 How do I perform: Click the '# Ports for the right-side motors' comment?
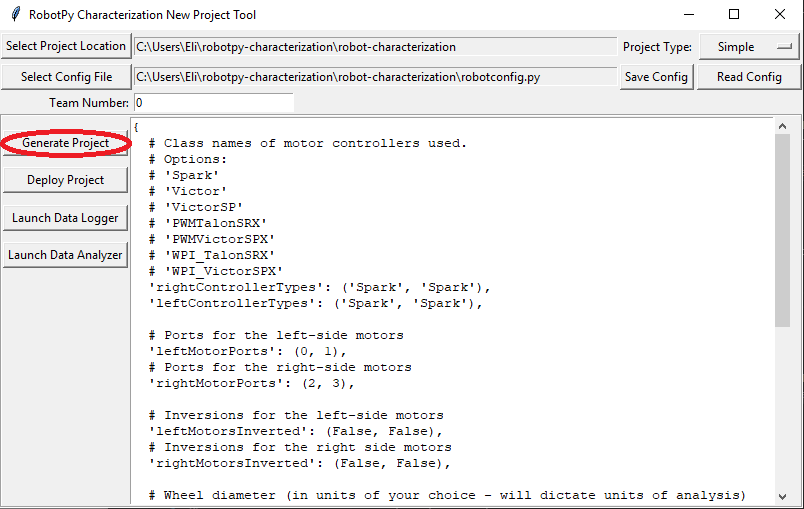coord(280,368)
